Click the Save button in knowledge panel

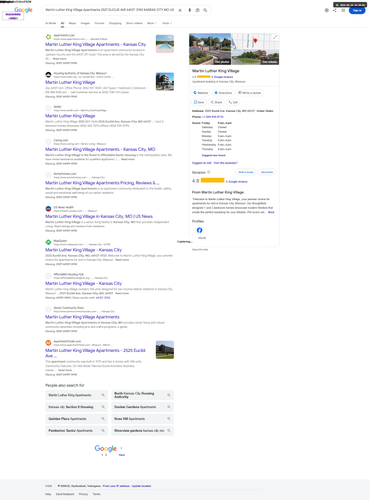pyautogui.click(x=199, y=102)
